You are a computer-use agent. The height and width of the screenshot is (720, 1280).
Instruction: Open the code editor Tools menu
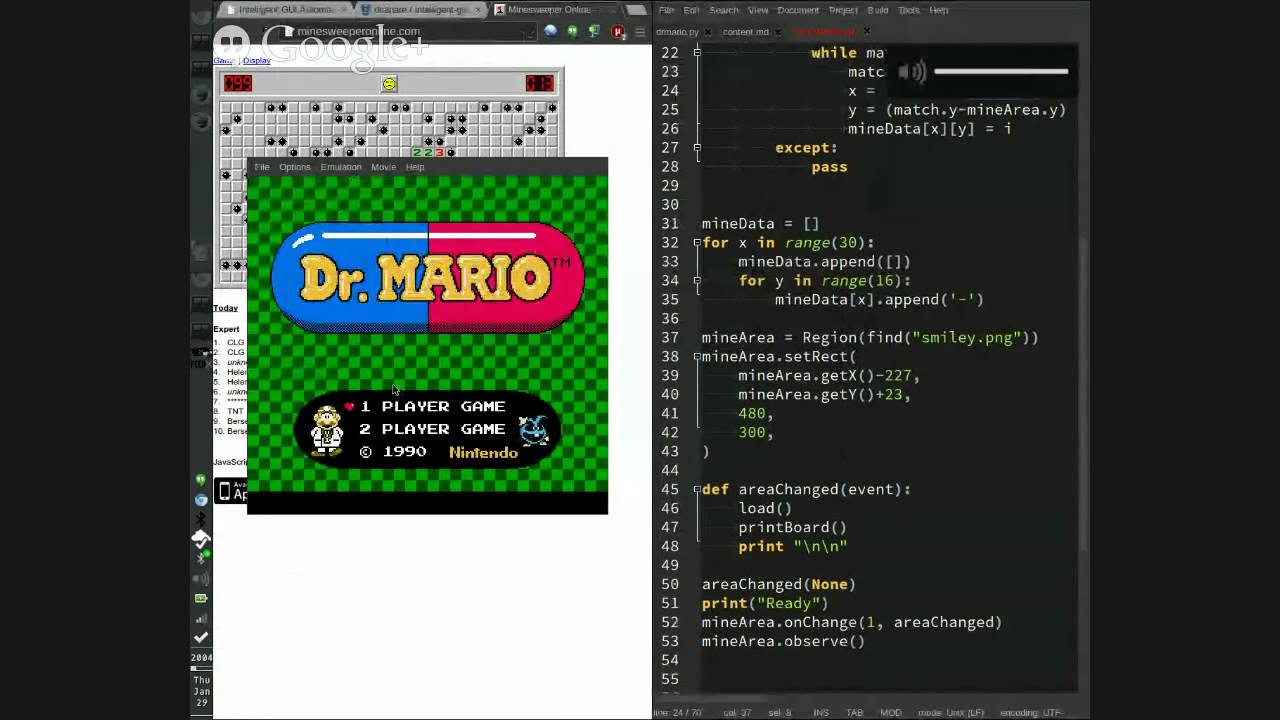click(909, 10)
